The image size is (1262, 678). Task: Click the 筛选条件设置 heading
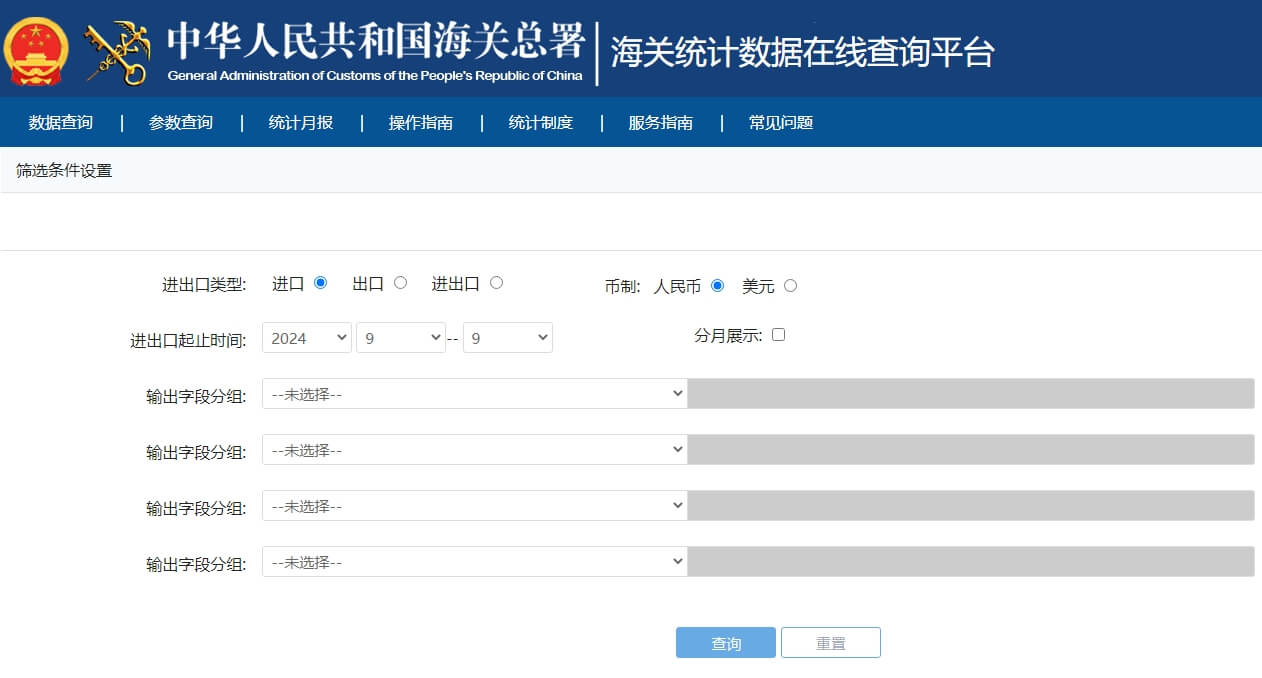(64, 171)
